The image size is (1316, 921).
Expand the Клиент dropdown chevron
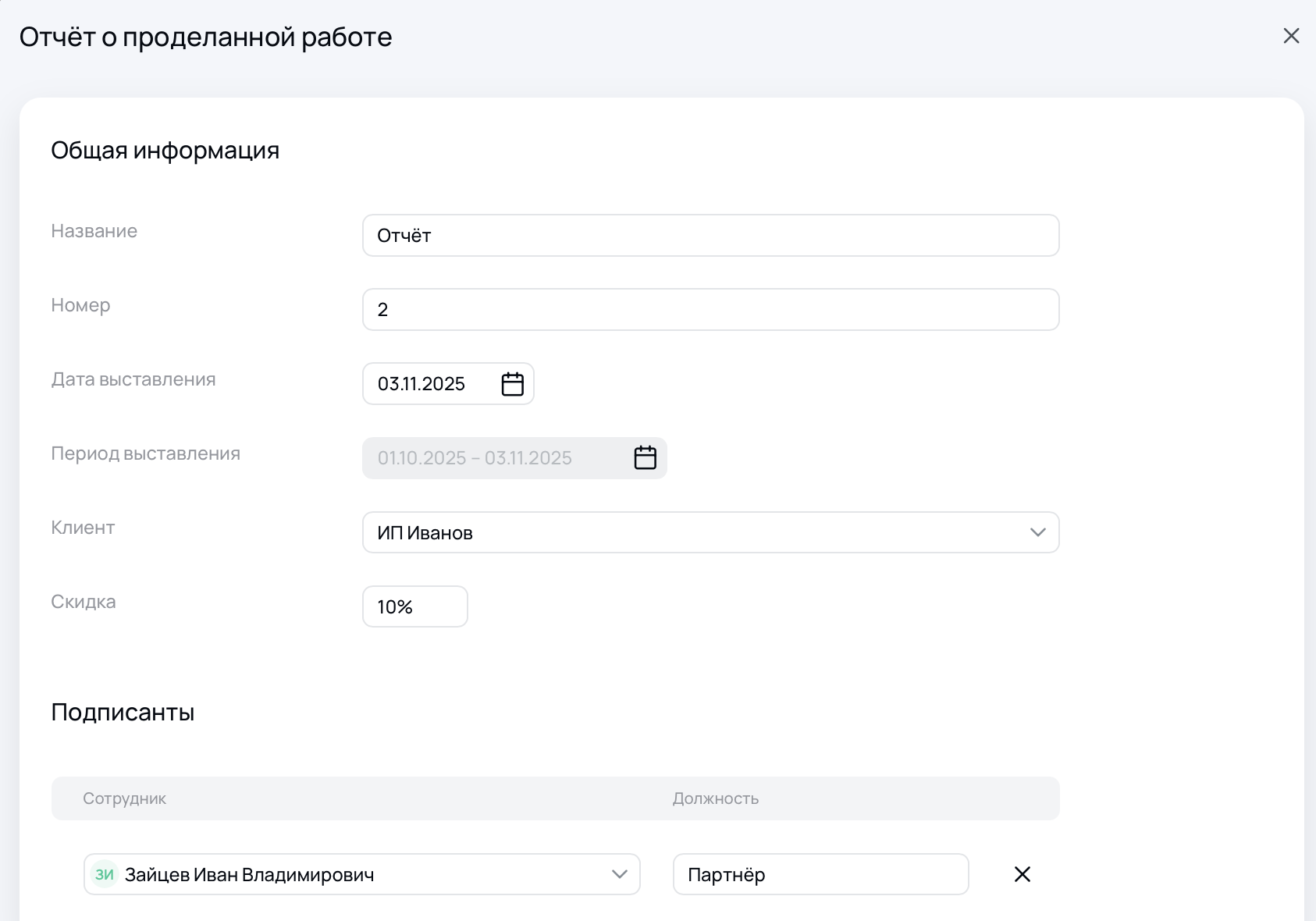[x=1037, y=532]
